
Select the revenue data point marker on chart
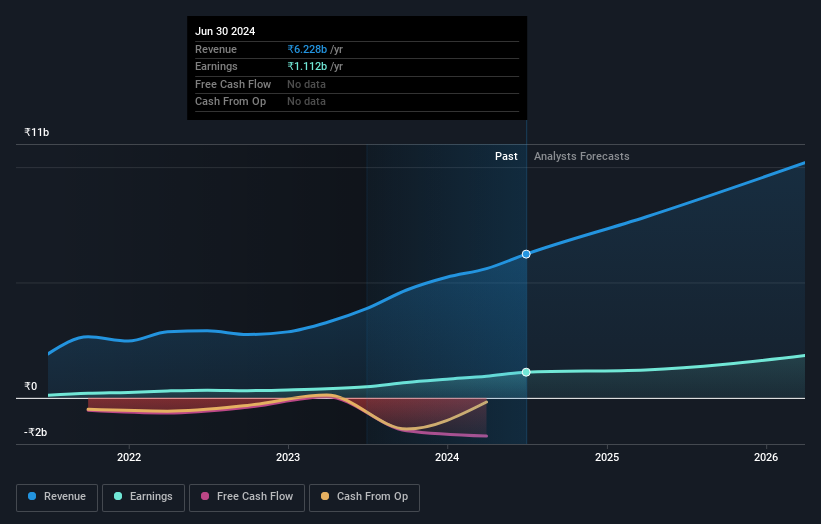526,254
